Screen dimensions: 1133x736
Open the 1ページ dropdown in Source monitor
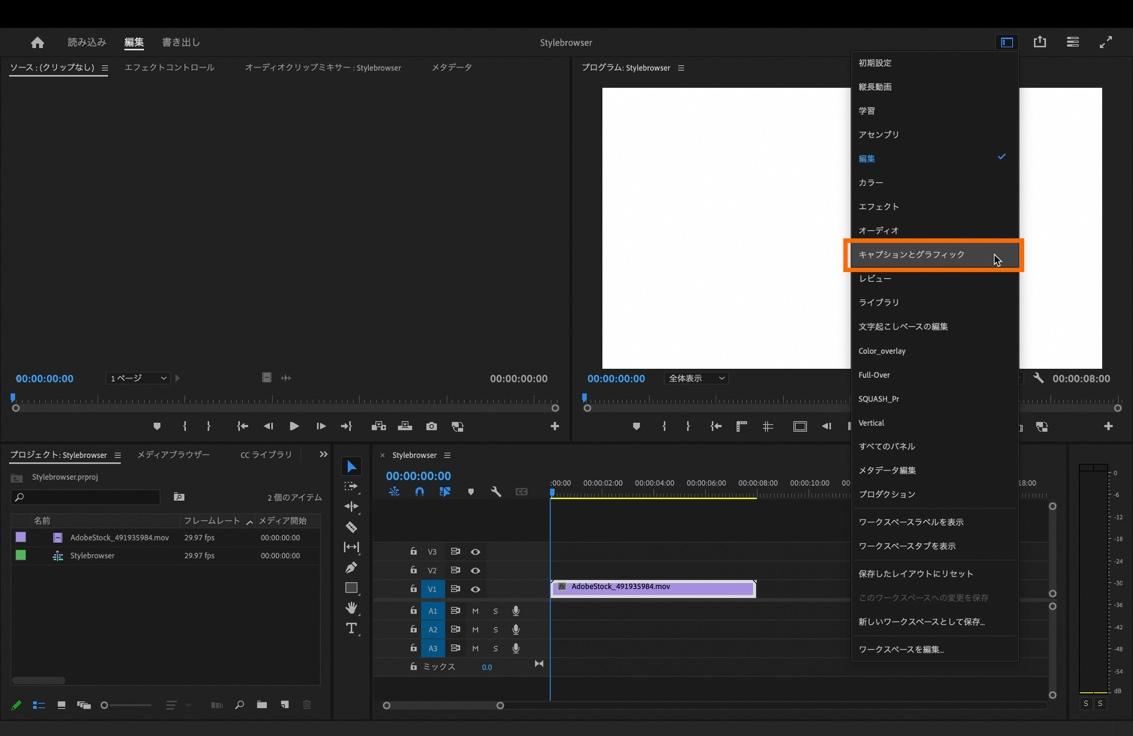tap(138, 379)
